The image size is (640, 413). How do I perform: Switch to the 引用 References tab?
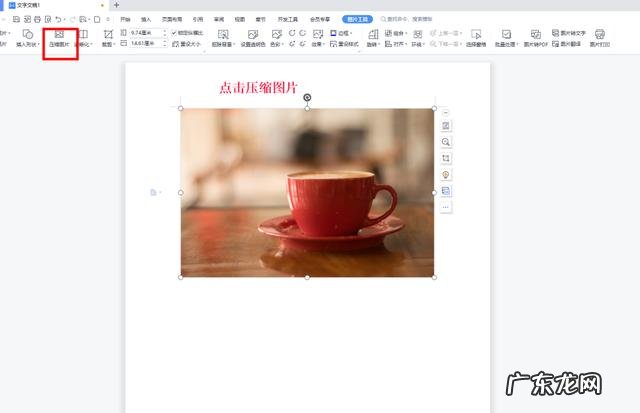(198, 19)
